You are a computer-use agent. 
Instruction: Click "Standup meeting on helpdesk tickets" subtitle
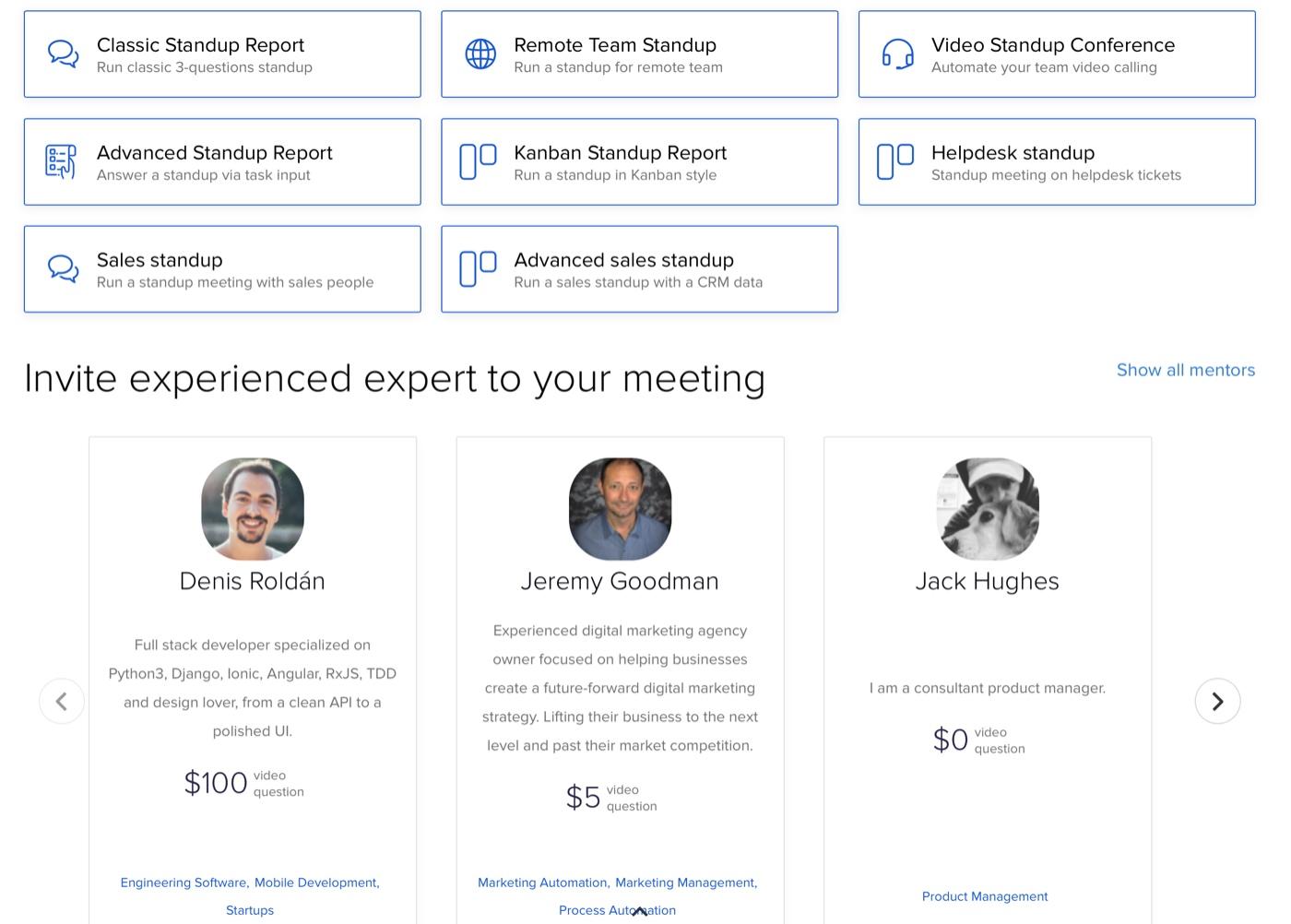(x=1056, y=175)
